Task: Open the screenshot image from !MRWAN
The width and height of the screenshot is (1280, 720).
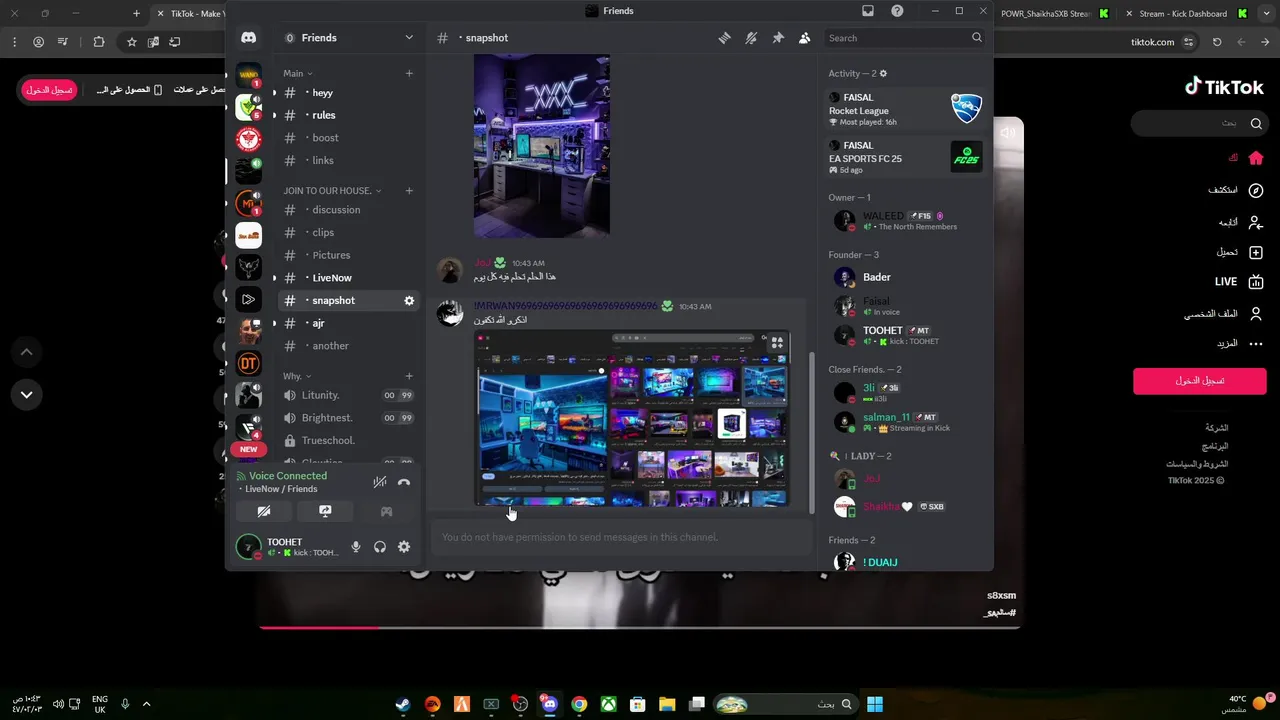Action: (x=632, y=418)
